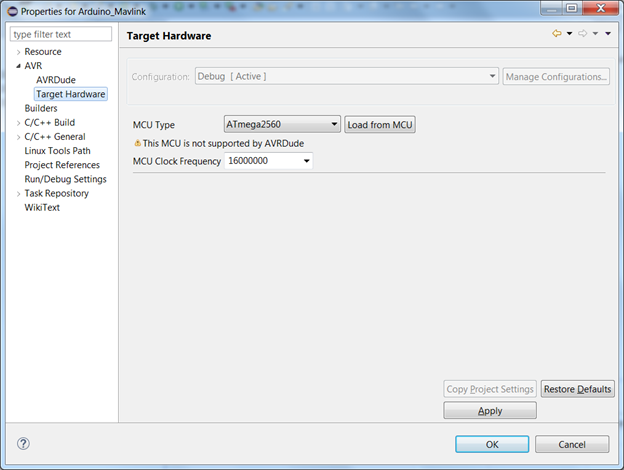Select Run/Debug Settings item

click(x=66, y=179)
